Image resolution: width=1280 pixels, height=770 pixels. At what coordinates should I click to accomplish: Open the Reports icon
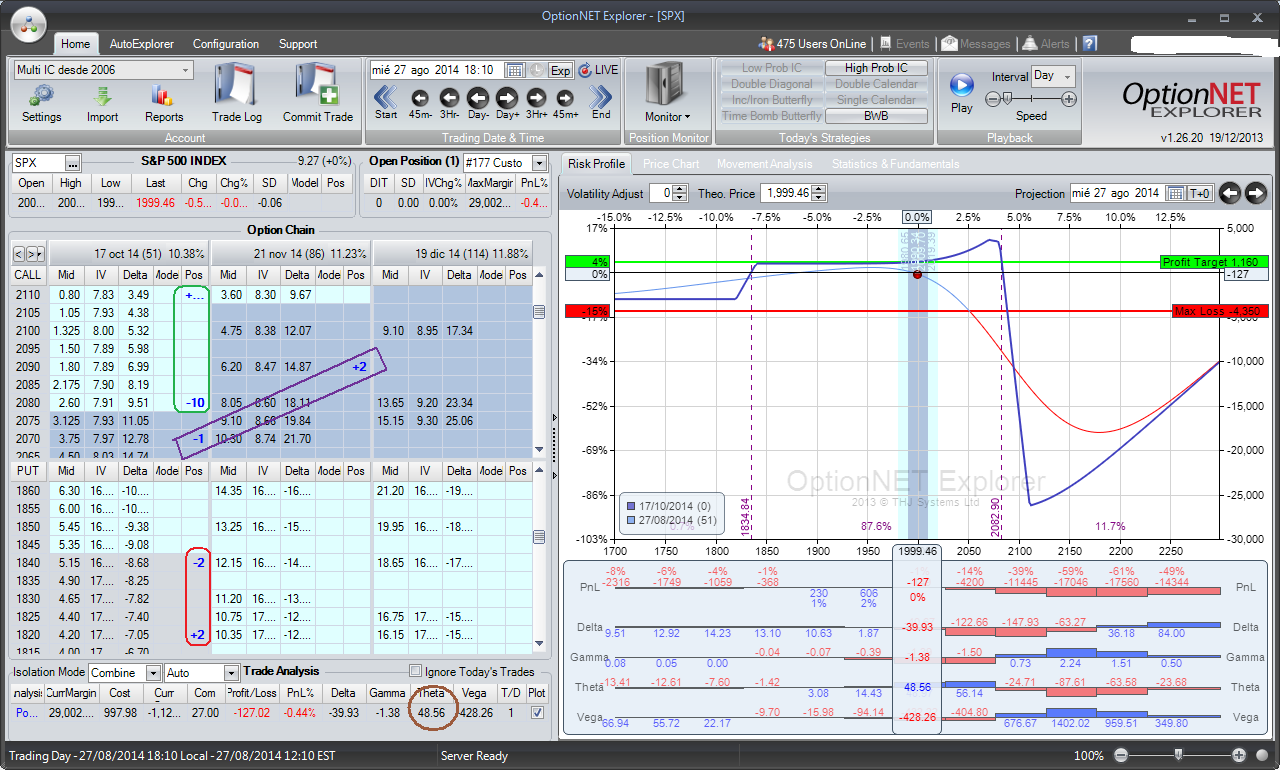click(x=163, y=96)
